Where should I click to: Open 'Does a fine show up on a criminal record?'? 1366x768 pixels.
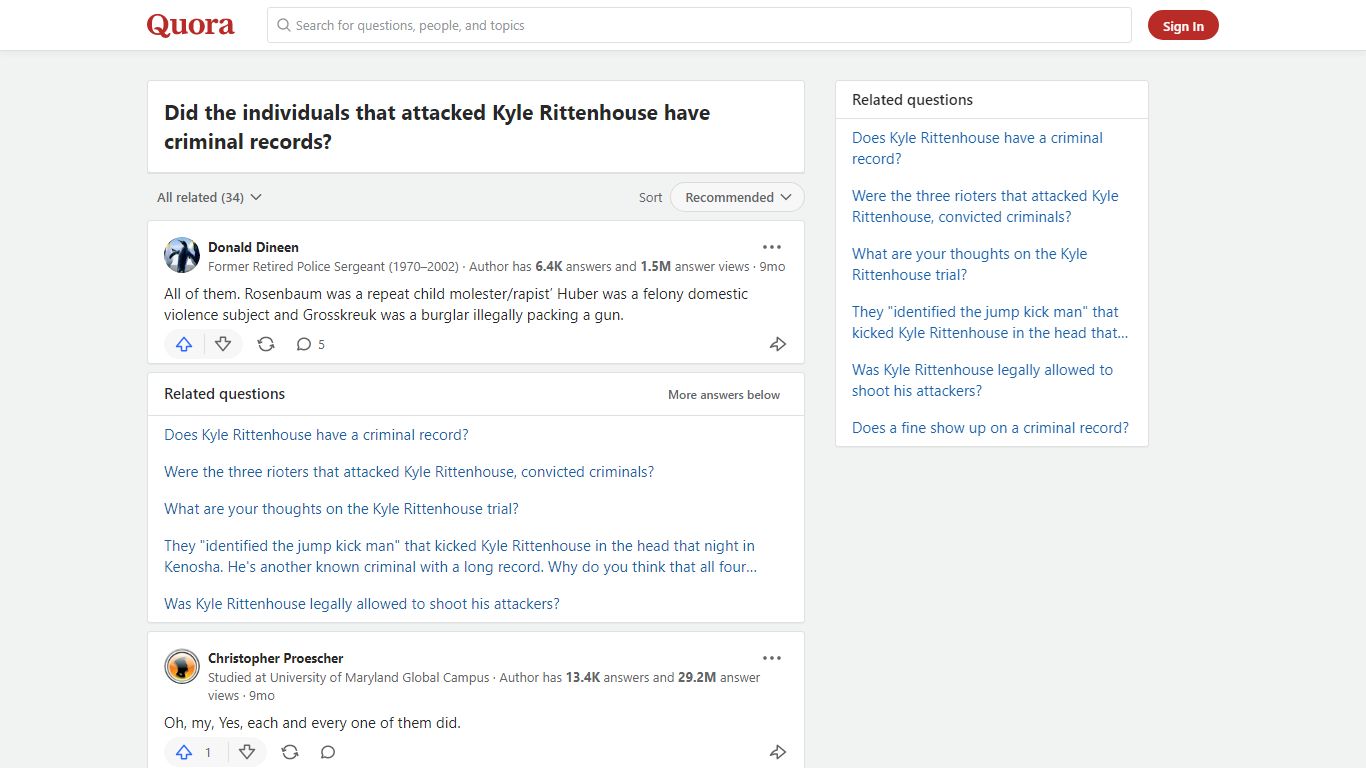[990, 427]
